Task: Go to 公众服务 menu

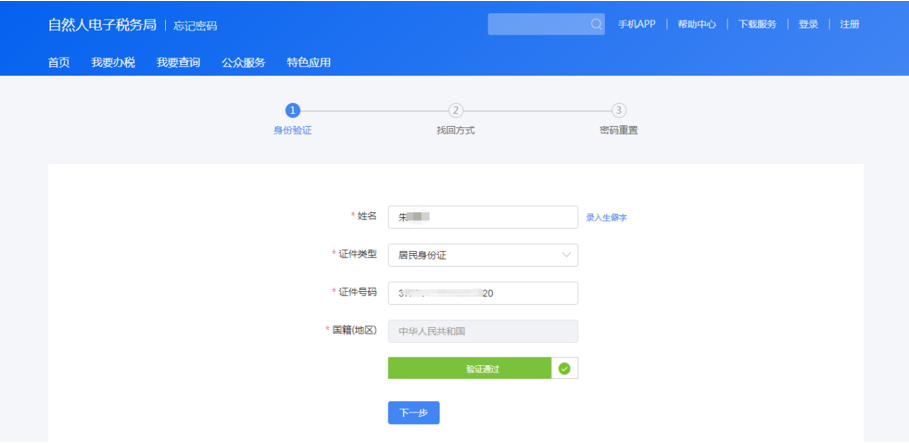Action: [243, 63]
